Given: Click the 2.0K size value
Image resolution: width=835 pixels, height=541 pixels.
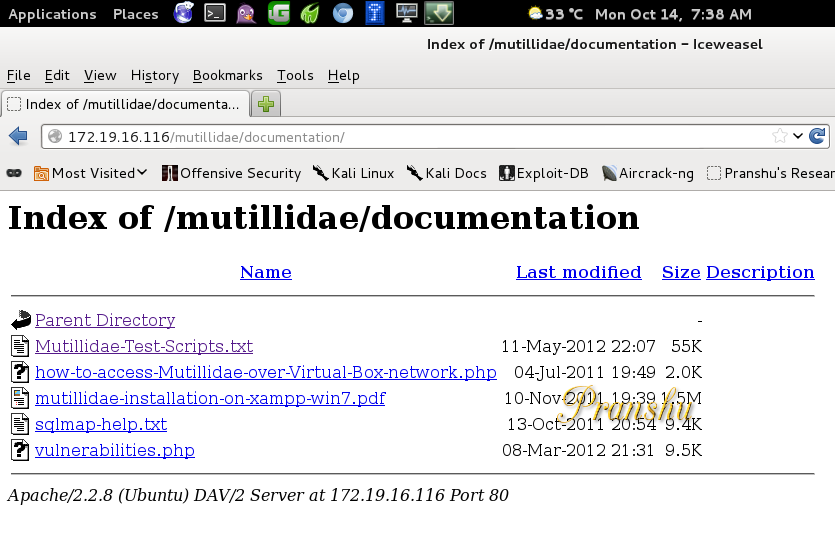Looking at the screenshot, I should tap(684, 372).
